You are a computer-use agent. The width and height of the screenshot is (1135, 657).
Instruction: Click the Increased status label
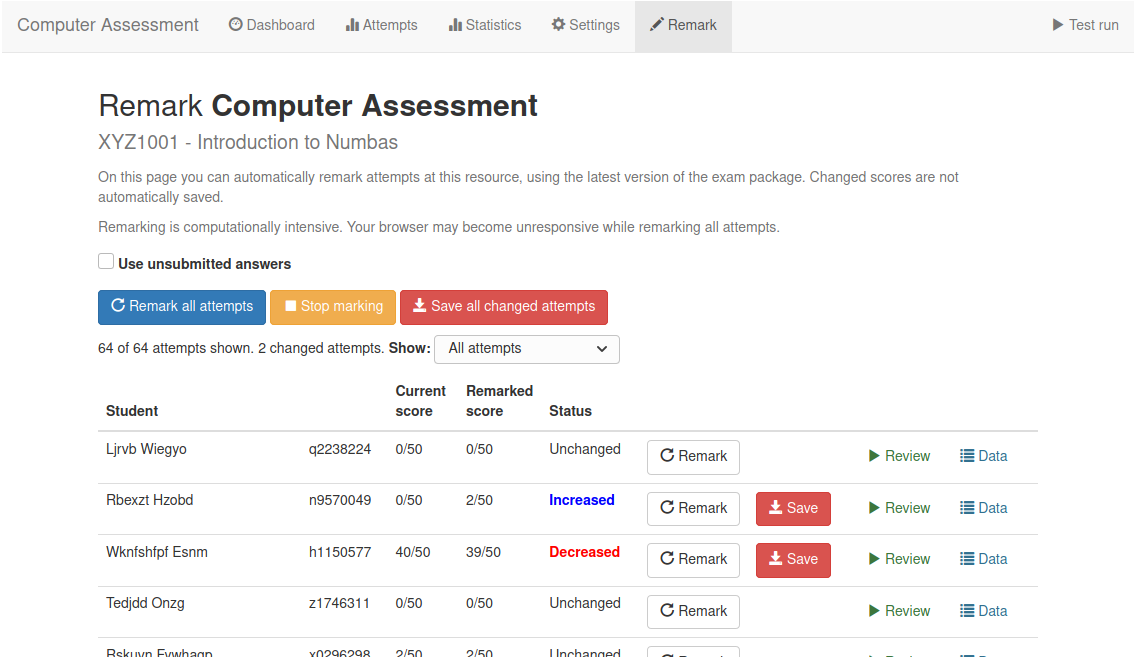(x=582, y=501)
